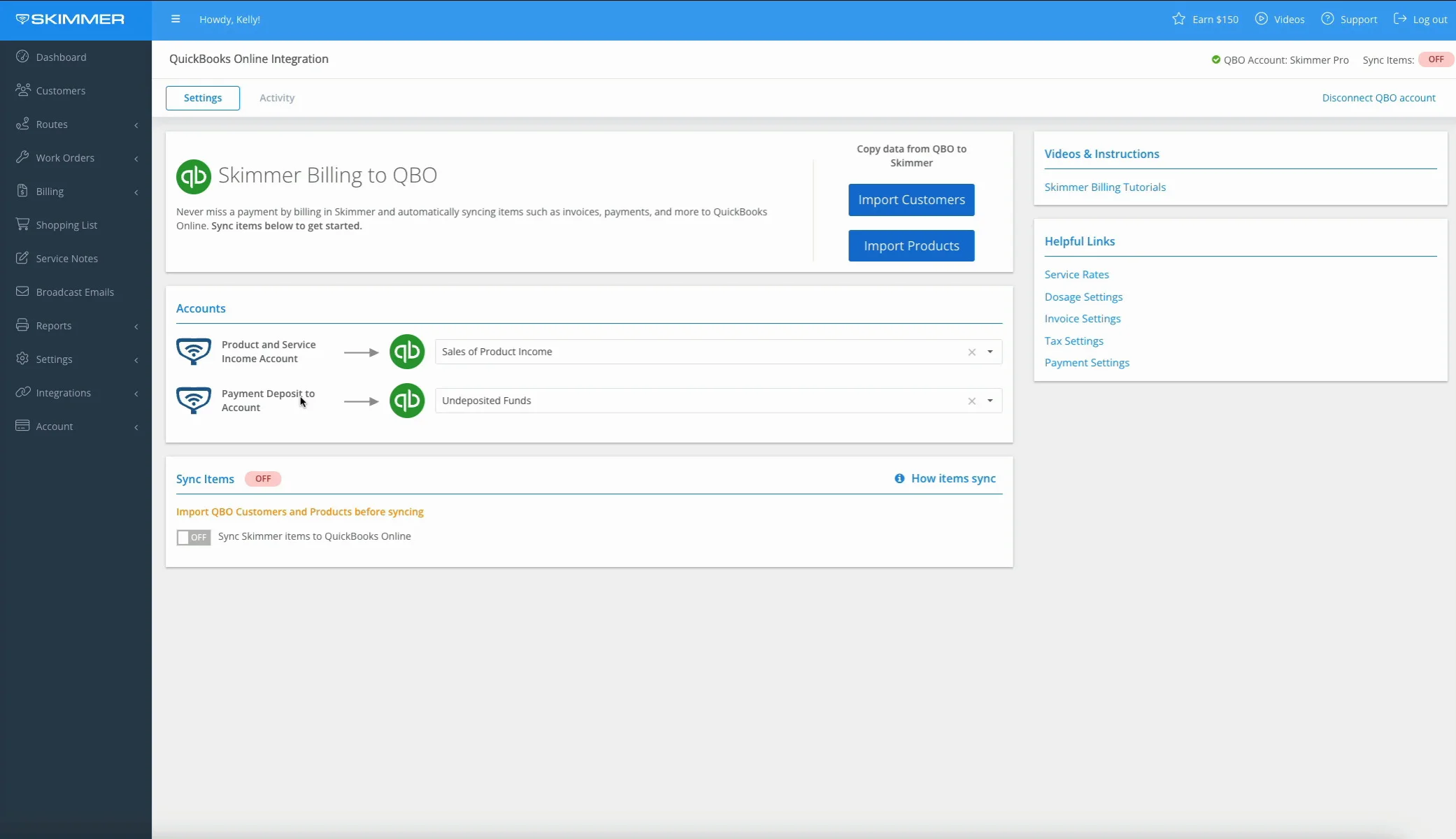Screen dimensions: 1456x839
Task: Toggle Sync Skimmer items to QuickBooks switch
Action: pos(194,537)
